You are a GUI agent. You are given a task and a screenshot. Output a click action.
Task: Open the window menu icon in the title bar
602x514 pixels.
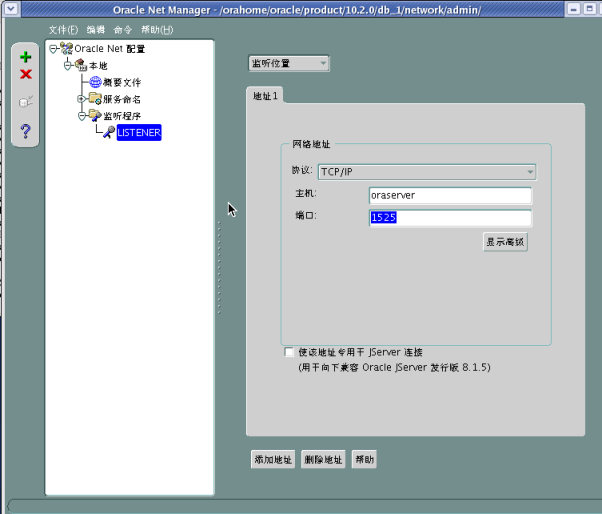(11, 8)
